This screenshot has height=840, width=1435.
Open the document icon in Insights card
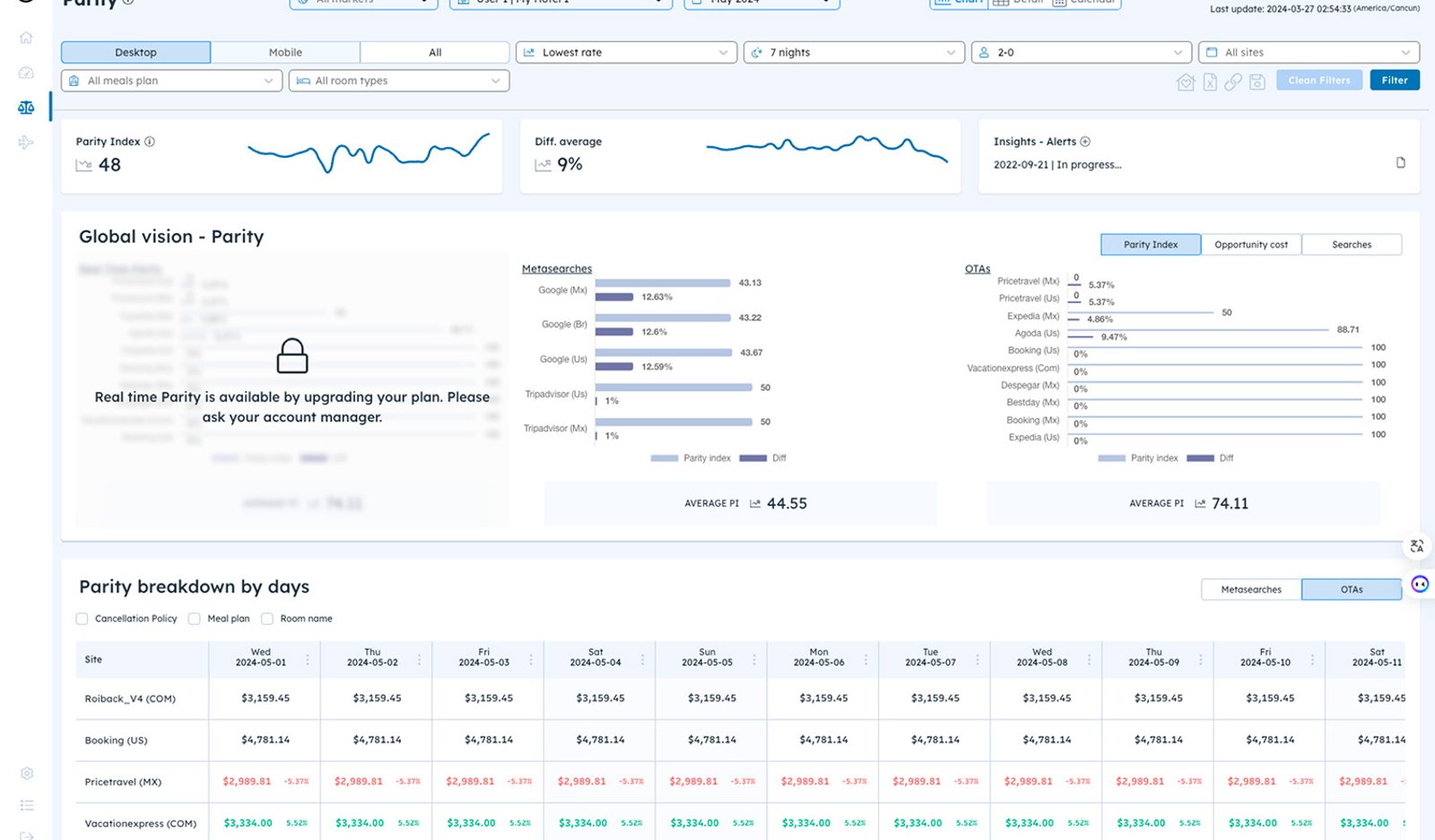coord(1401,162)
